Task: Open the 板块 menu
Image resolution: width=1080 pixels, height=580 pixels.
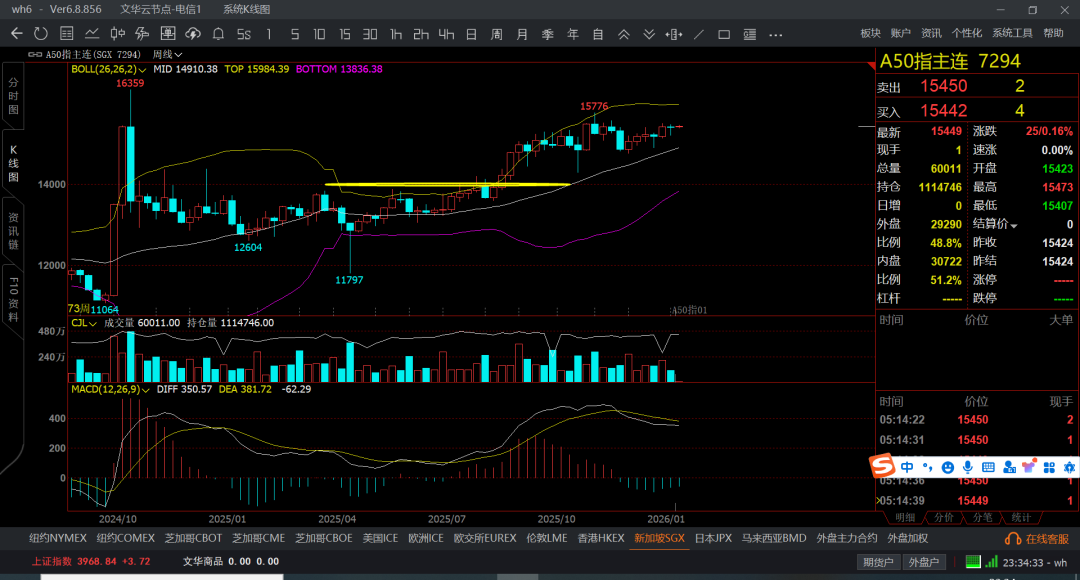Action: pyautogui.click(x=871, y=33)
